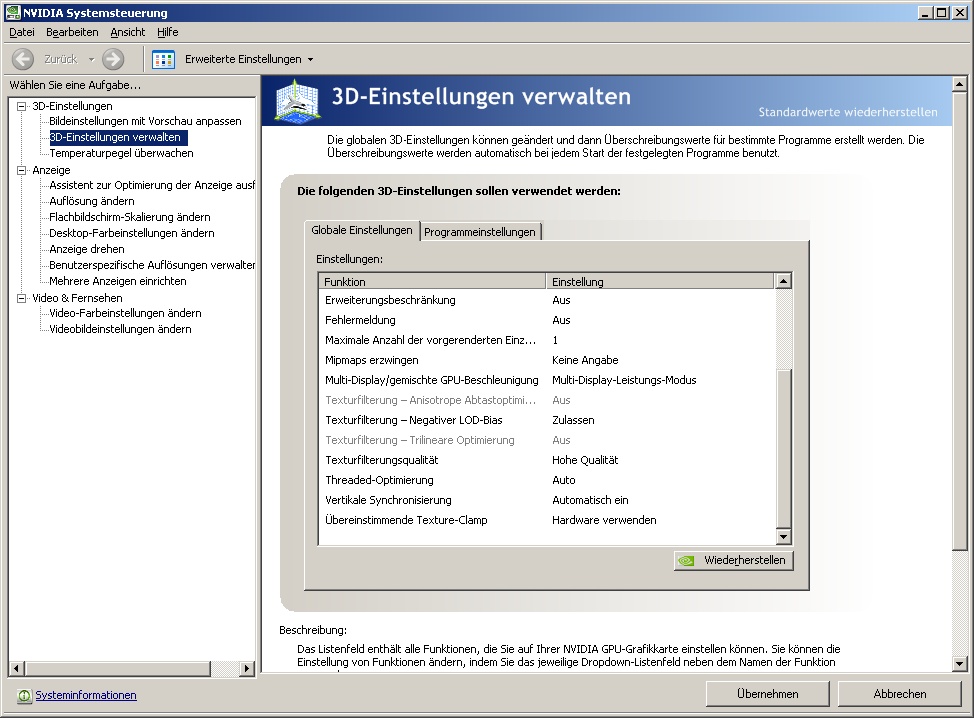
Task: Open the Datei menu
Action: coord(22,32)
